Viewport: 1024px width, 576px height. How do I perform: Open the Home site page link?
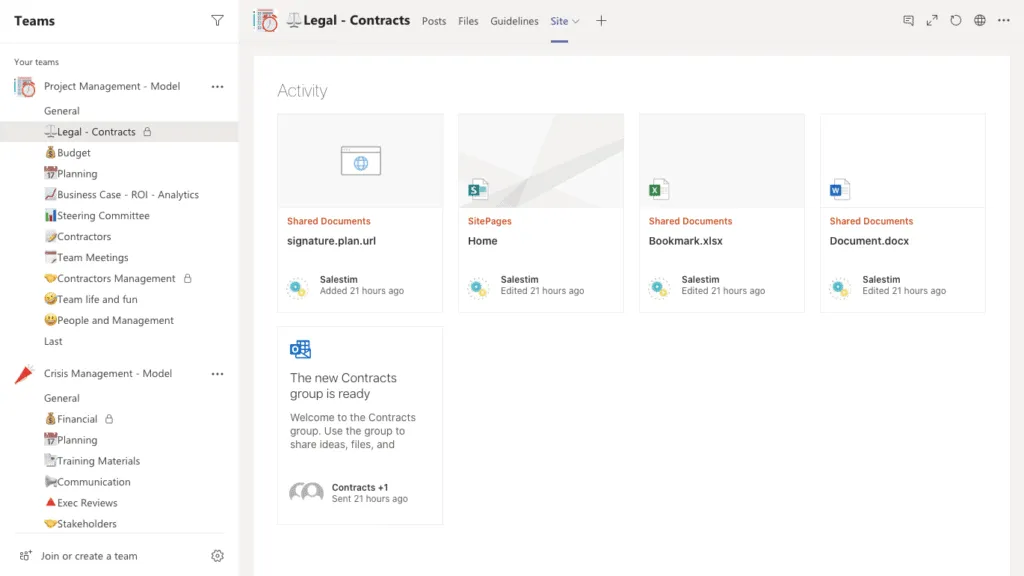point(483,241)
